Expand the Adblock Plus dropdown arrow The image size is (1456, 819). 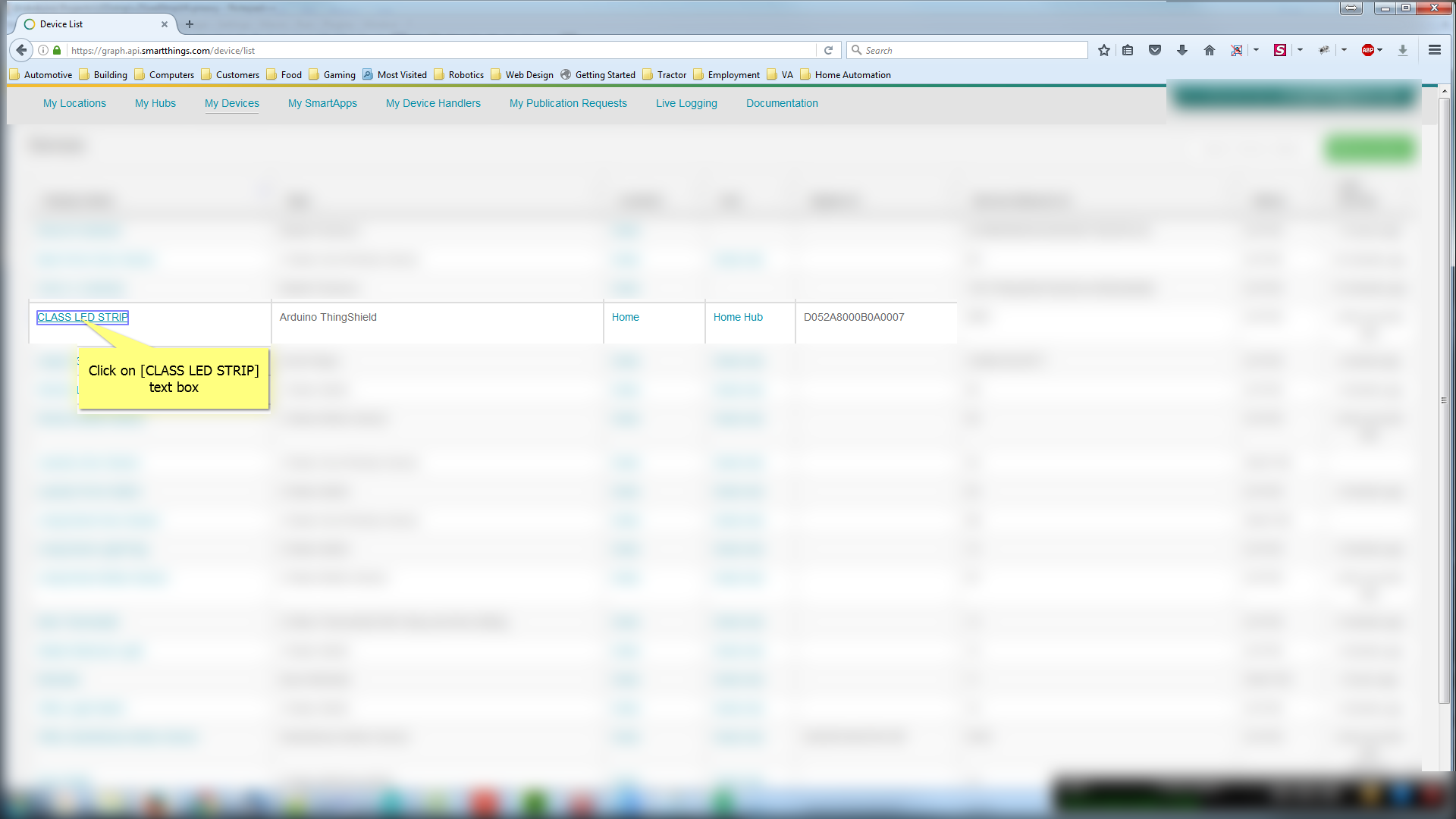1380,50
